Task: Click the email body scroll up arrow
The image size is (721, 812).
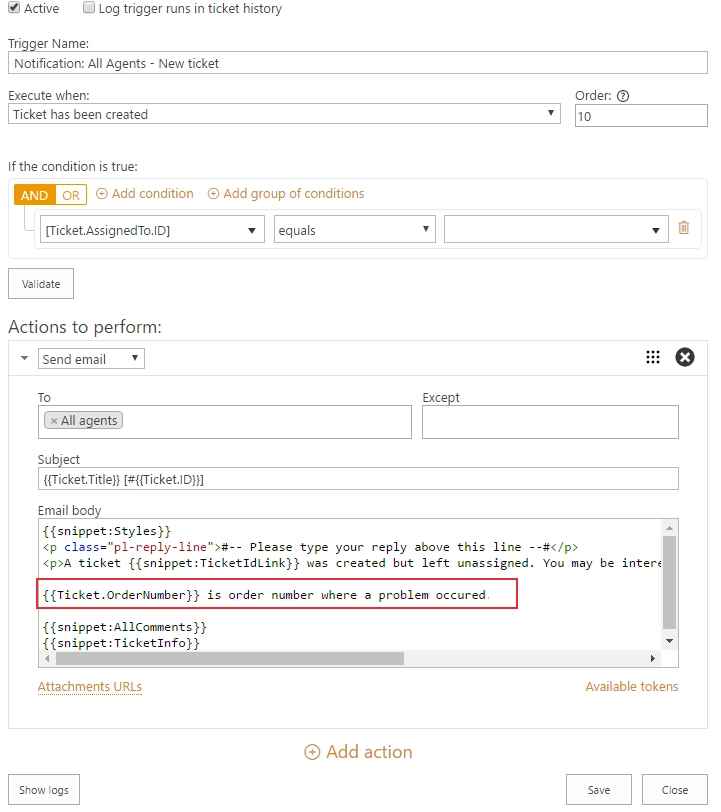Action: (669, 528)
